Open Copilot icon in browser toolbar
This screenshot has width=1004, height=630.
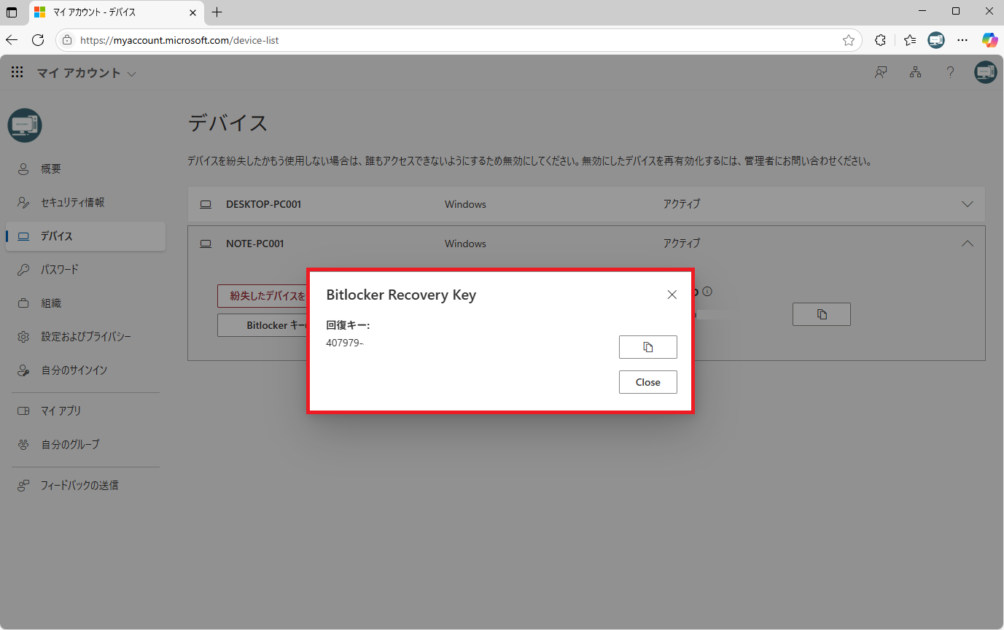point(989,40)
